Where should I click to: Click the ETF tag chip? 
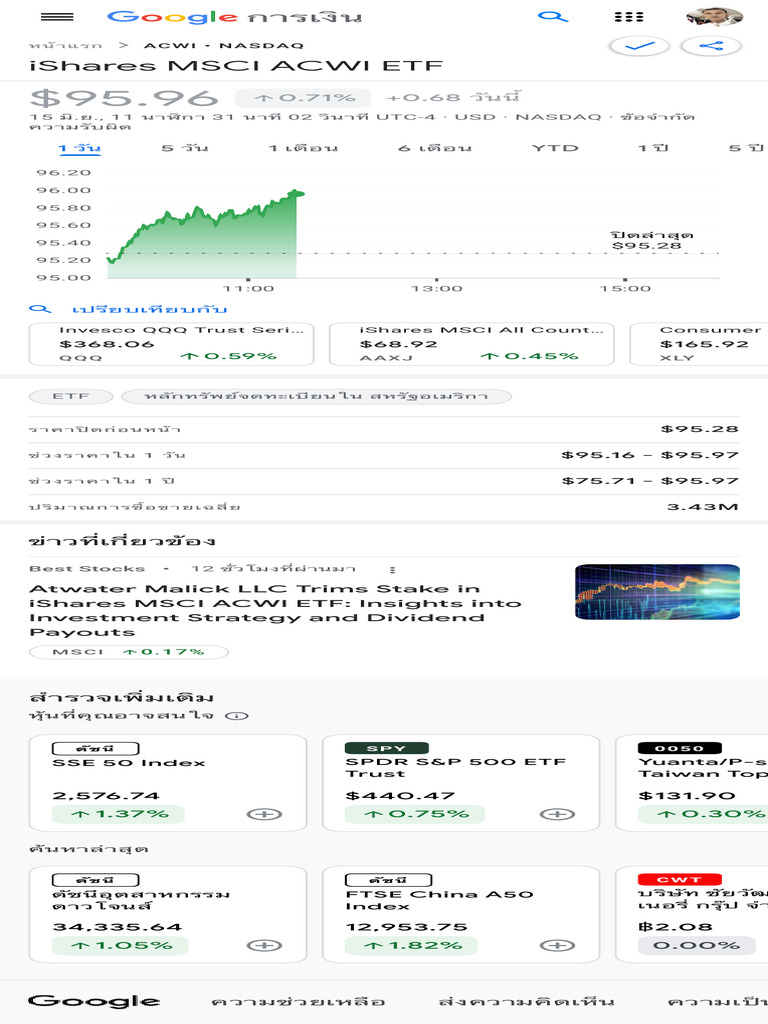click(x=71, y=396)
